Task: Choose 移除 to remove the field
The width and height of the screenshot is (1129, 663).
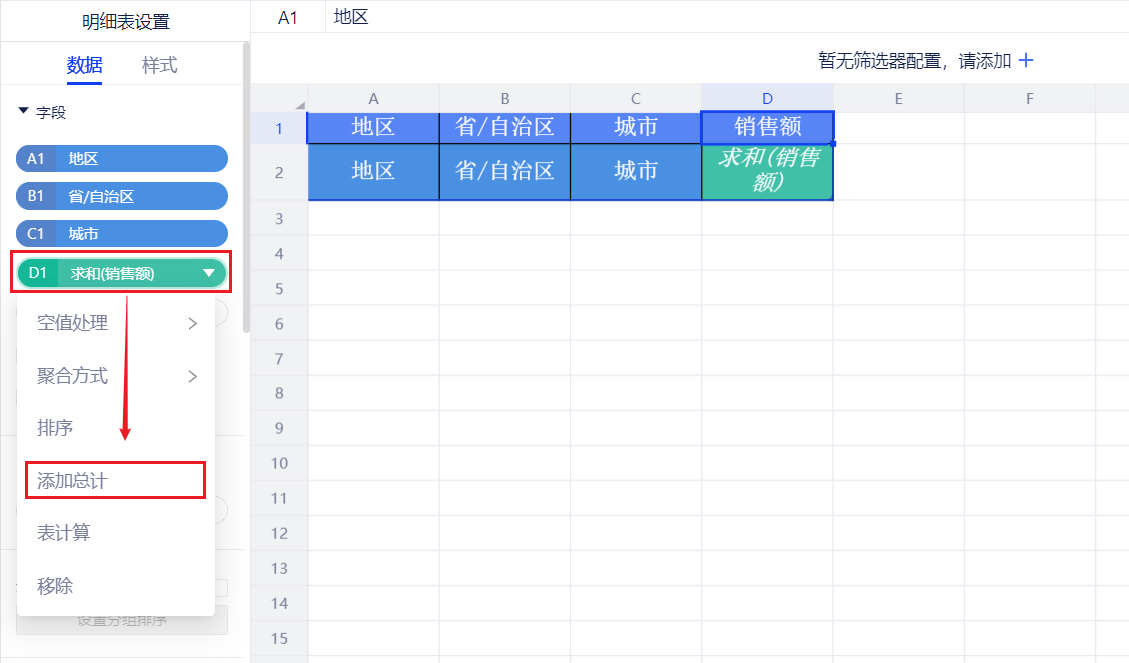Action: [56, 586]
